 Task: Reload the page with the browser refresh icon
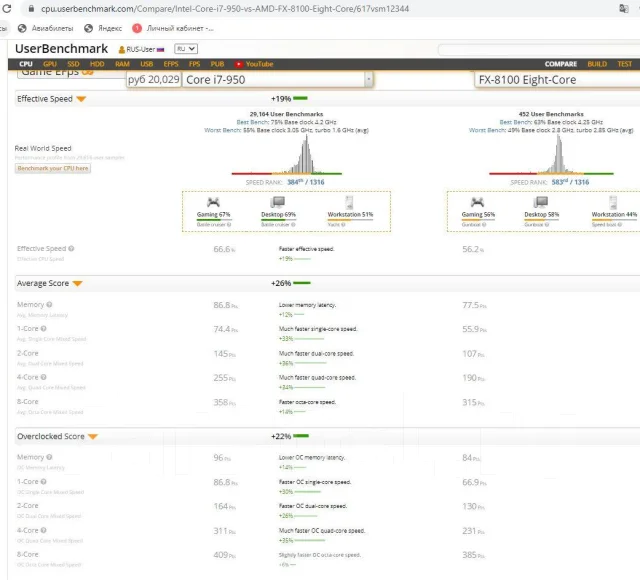[6, 8]
